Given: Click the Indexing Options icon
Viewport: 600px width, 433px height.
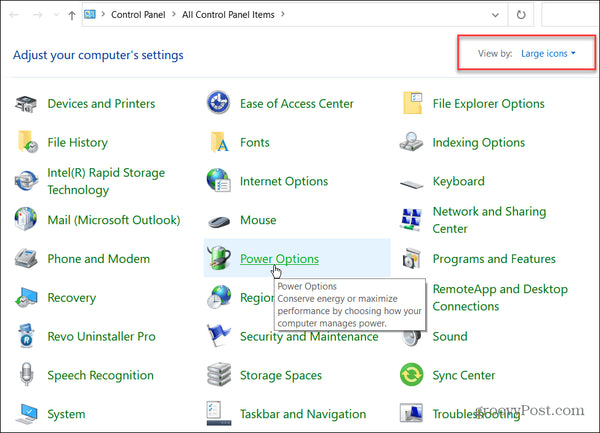Looking at the screenshot, I should coord(411,142).
